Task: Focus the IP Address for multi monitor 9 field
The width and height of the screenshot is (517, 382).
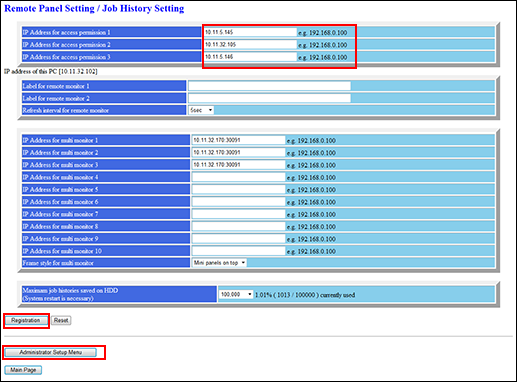Action: pos(239,239)
